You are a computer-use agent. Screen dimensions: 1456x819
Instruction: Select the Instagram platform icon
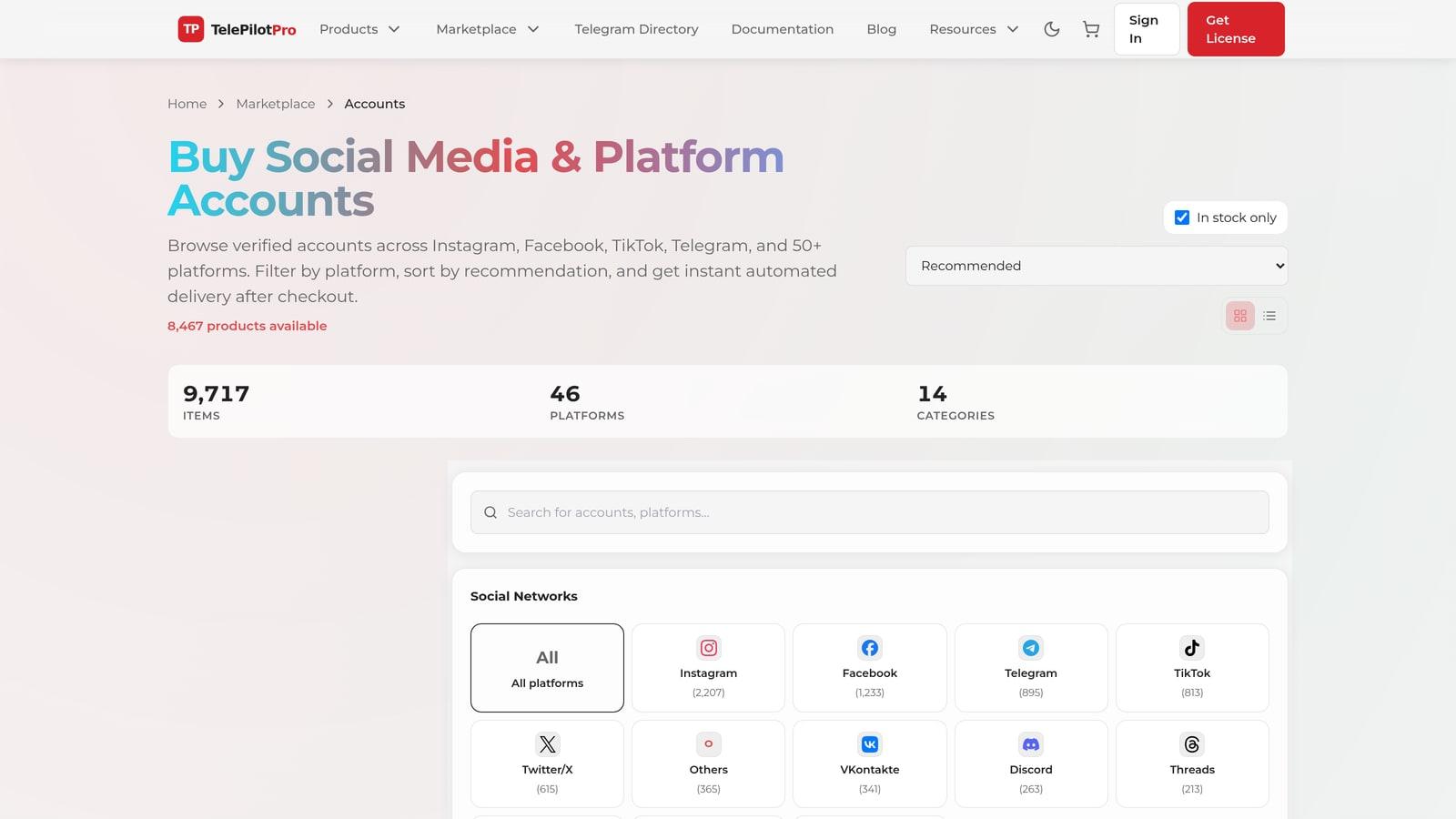tap(708, 648)
